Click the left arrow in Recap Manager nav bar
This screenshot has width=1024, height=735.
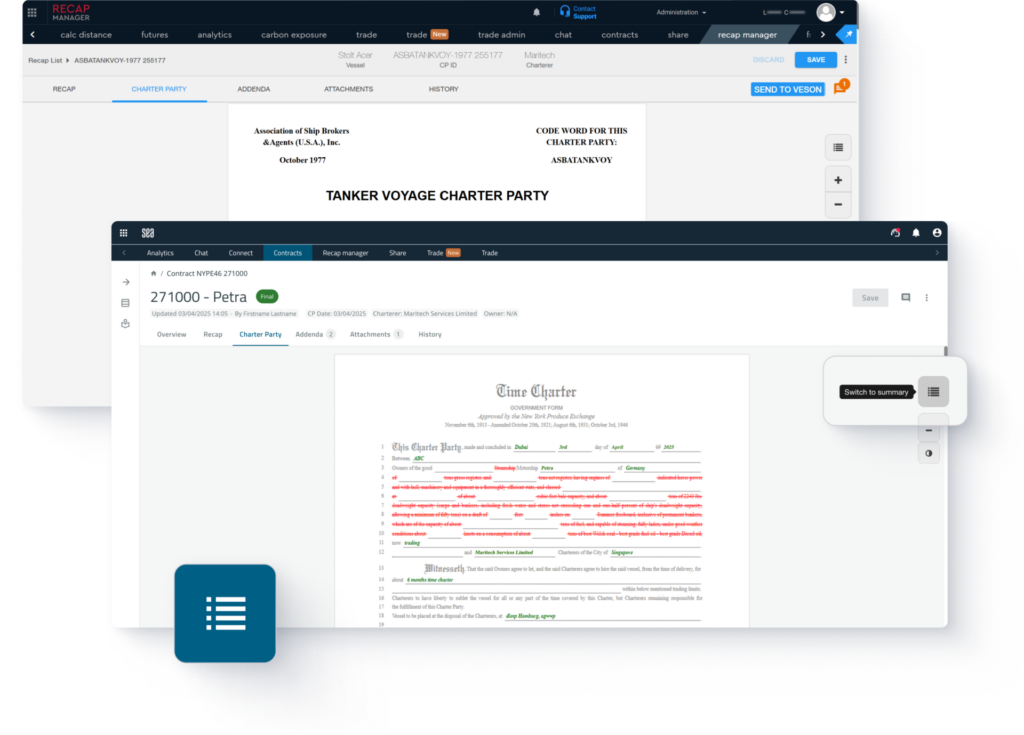(x=33, y=35)
